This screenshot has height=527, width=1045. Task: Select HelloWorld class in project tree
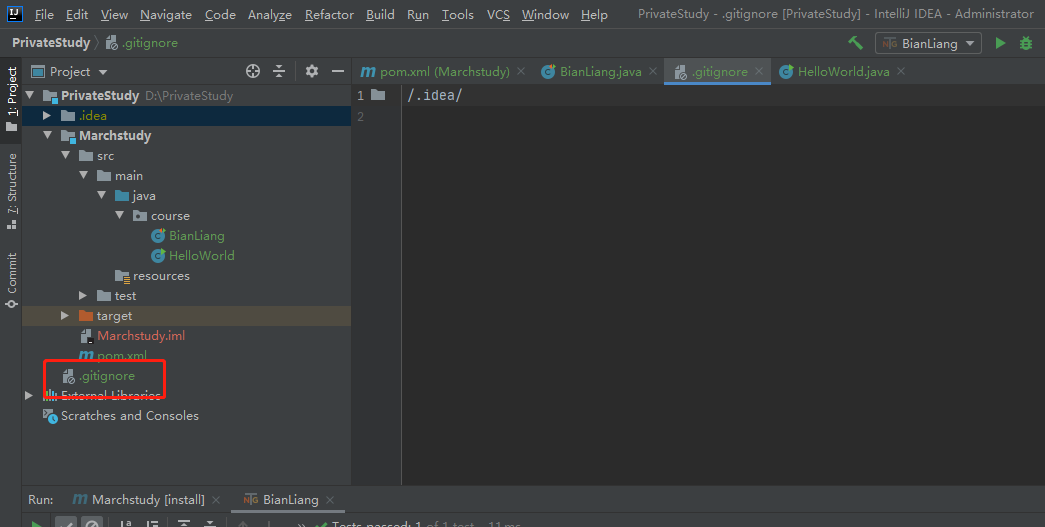click(x=201, y=255)
